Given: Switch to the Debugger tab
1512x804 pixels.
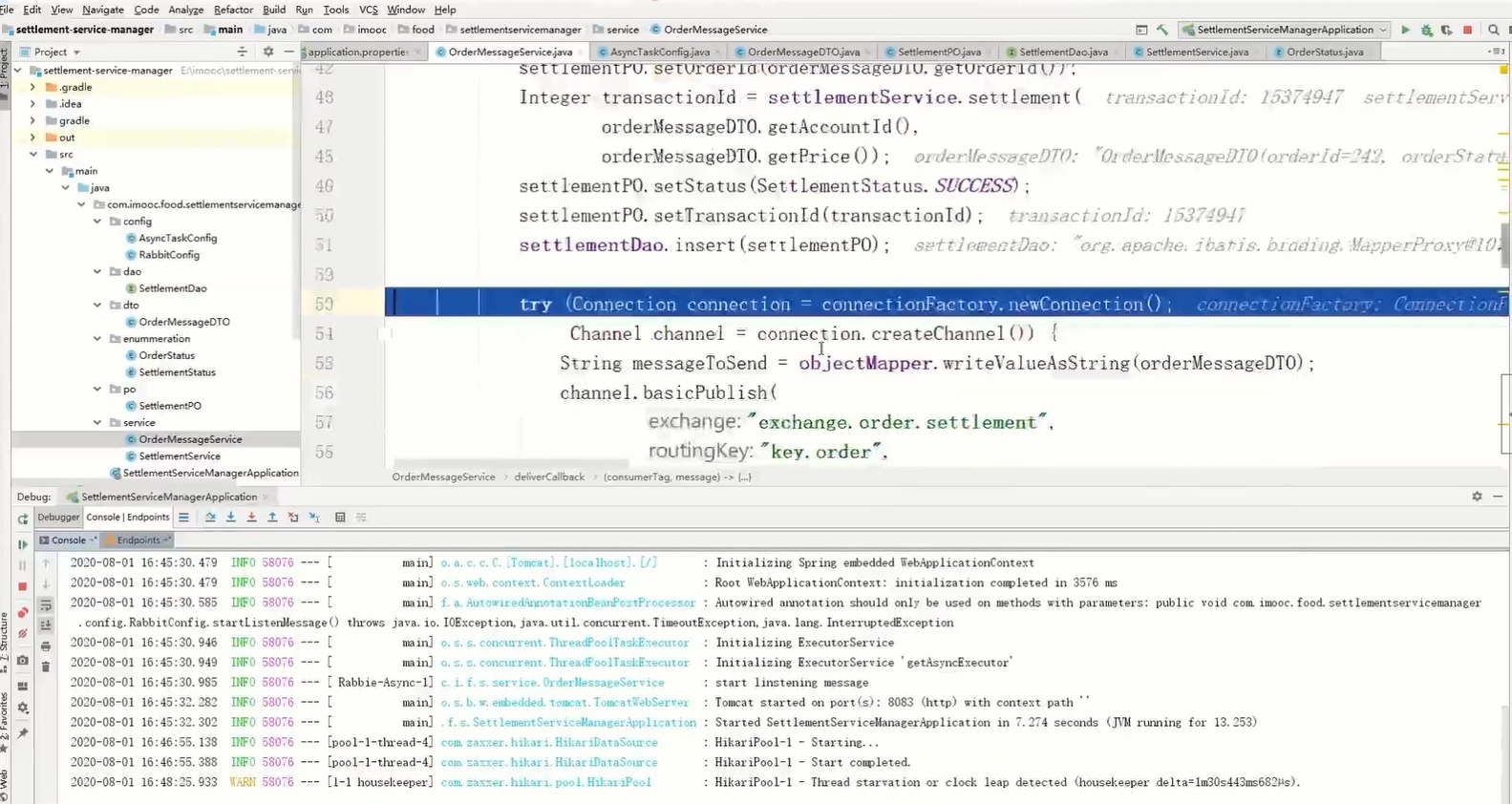Looking at the screenshot, I should (x=58, y=518).
